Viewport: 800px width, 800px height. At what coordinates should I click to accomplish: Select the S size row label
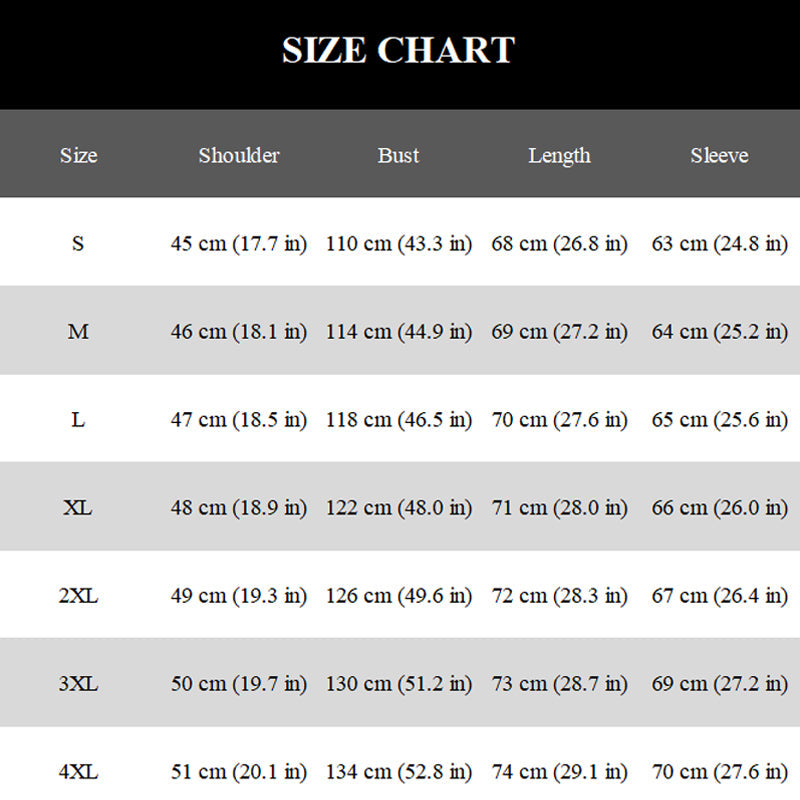(x=78, y=243)
